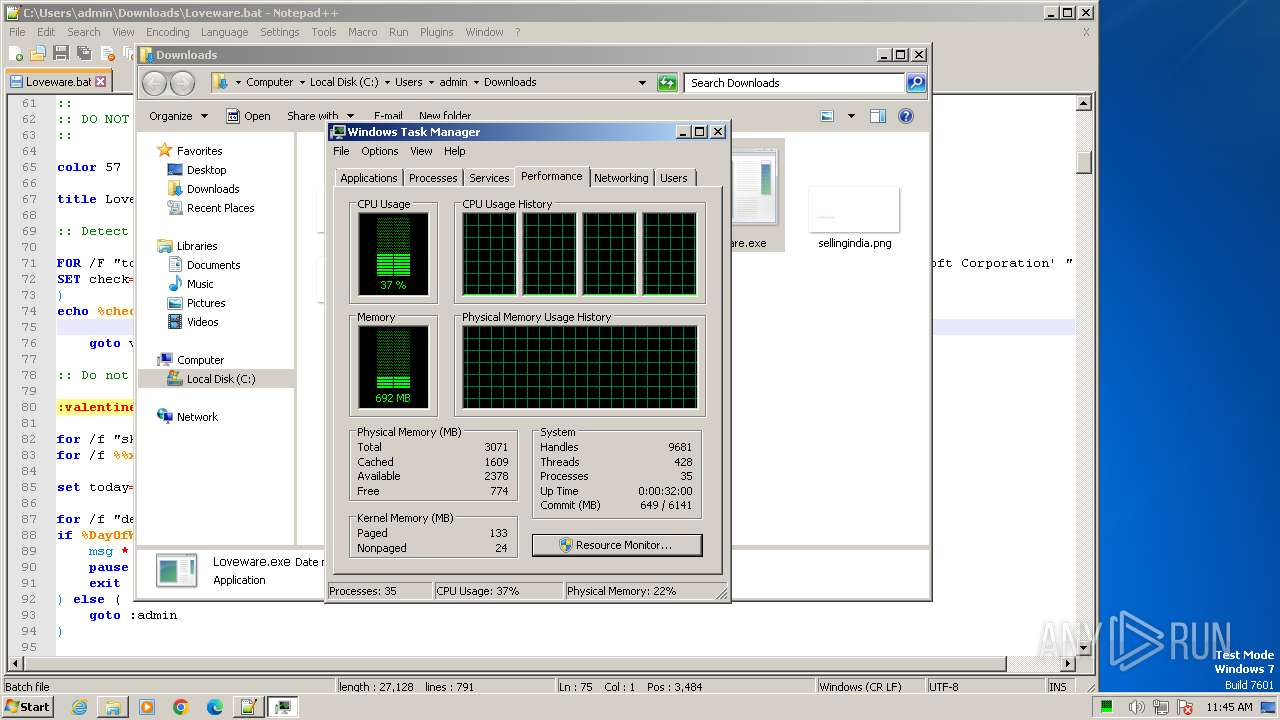1280x720 pixels.
Task: Click the Resource Monitor button
Action: (617, 545)
